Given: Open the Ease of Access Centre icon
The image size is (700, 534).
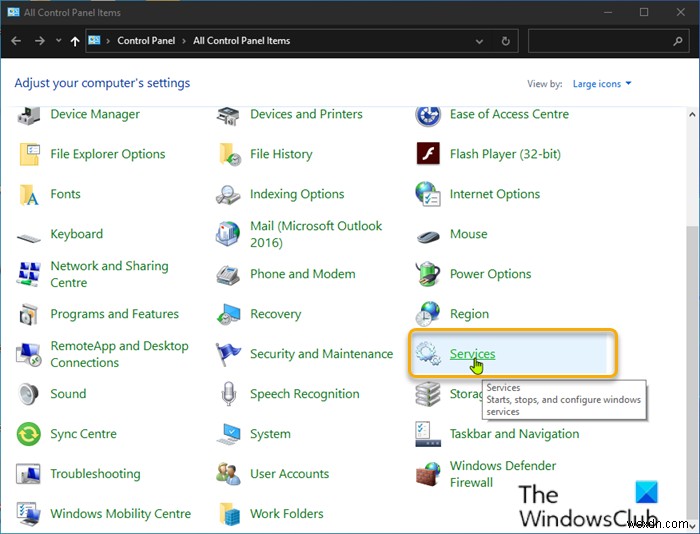Looking at the screenshot, I should pyautogui.click(x=428, y=116).
